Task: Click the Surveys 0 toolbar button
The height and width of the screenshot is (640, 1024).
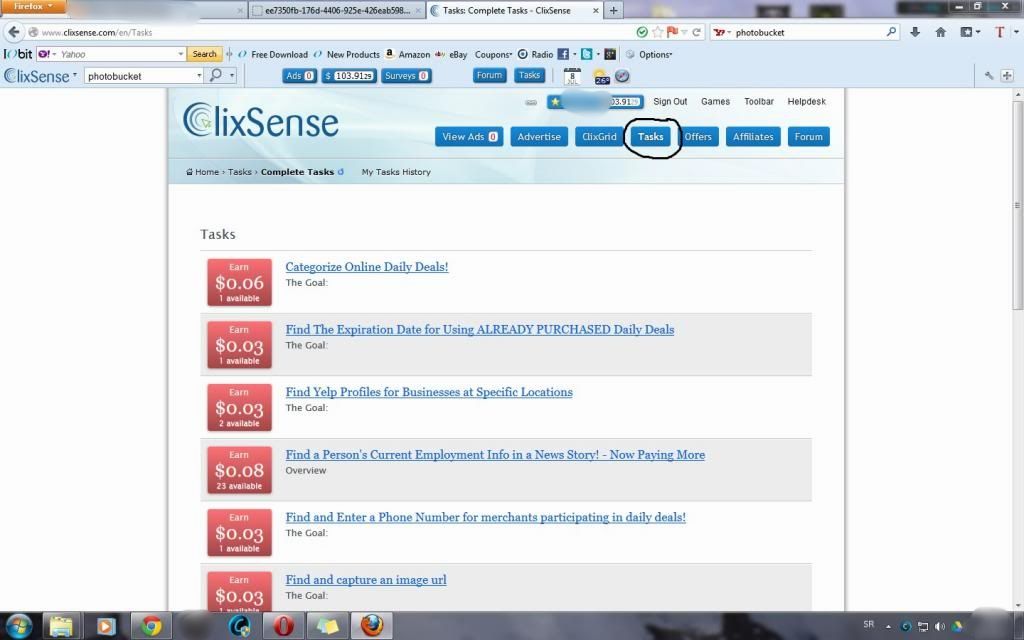Action: (406, 76)
